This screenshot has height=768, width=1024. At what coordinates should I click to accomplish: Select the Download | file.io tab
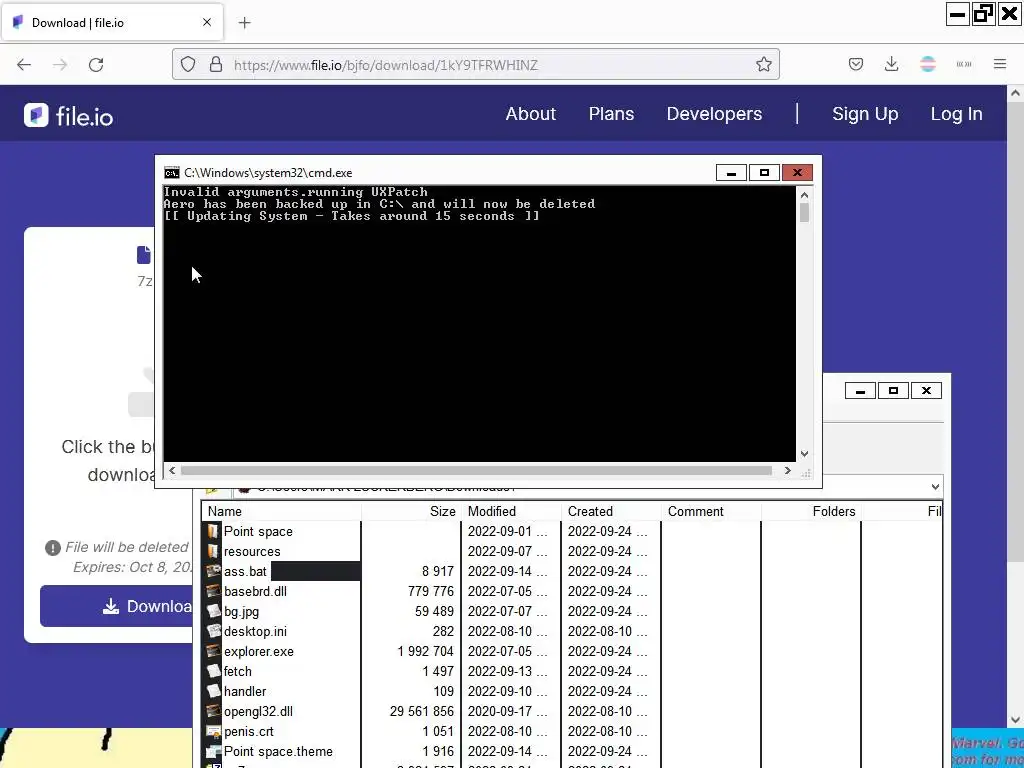112,23
